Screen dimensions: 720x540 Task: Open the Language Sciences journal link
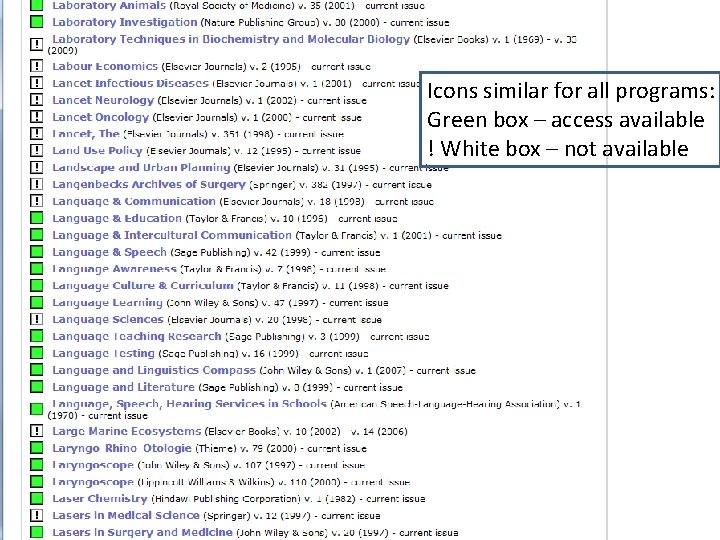108,319
